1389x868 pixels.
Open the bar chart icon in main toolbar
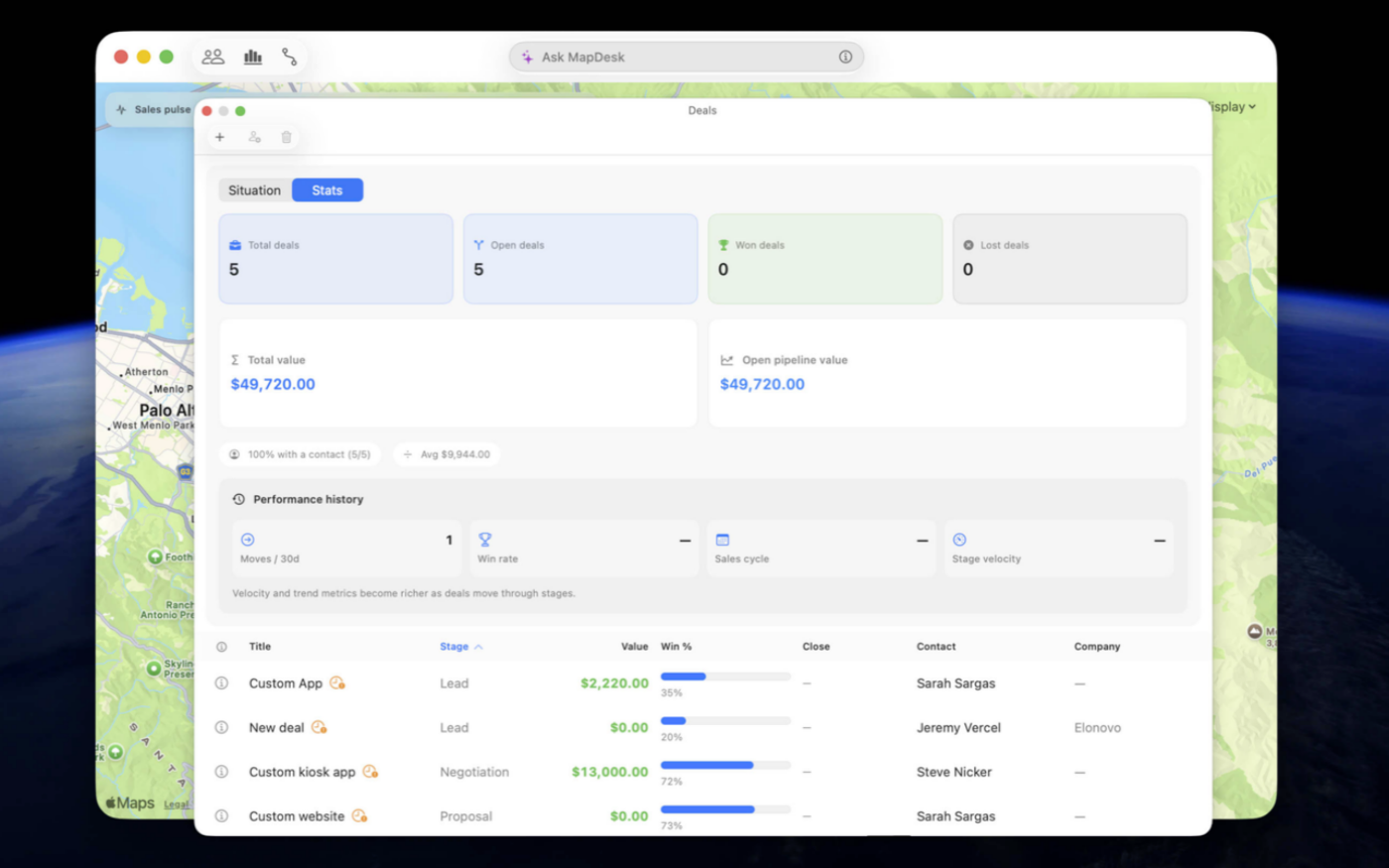[x=253, y=57]
